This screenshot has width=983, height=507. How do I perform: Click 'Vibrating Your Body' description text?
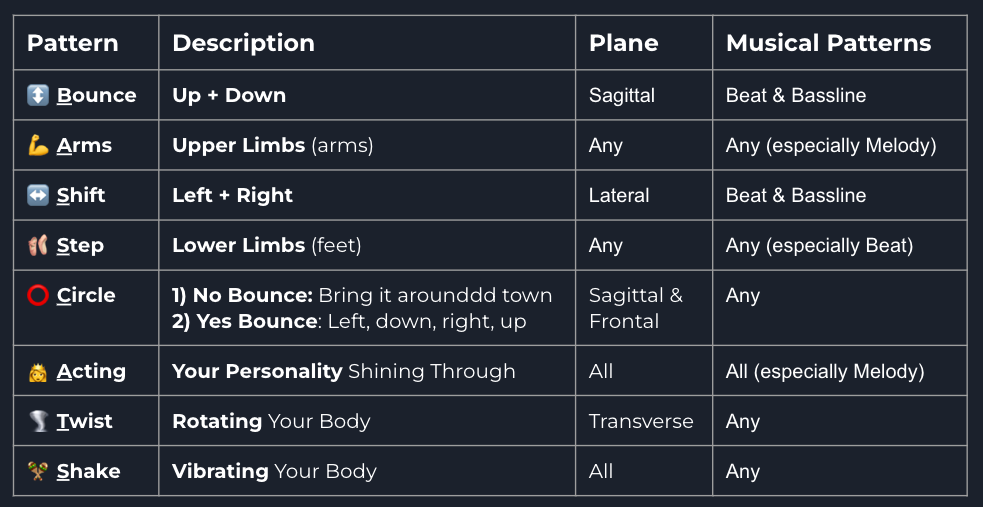(274, 472)
